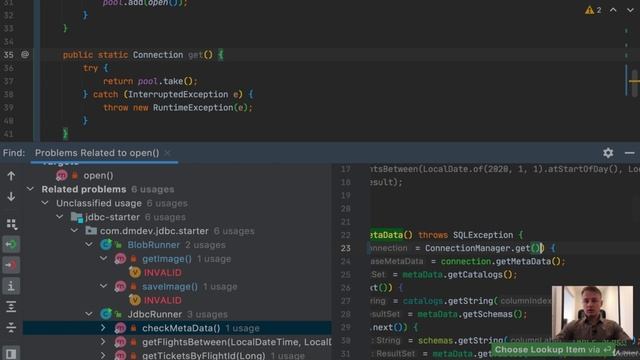Collapse the JdbcRunner class node
This screenshot has width=640, height=360.
tap(89, 314)
